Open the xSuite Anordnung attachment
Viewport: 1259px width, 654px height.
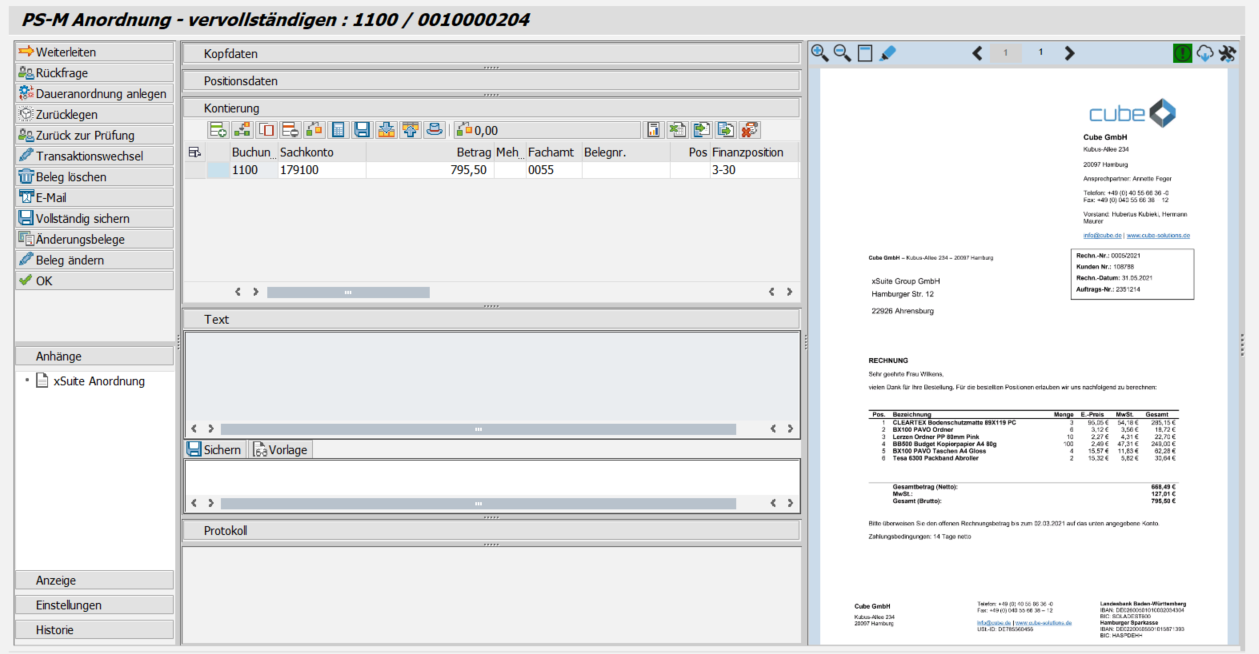click(97, 379)
